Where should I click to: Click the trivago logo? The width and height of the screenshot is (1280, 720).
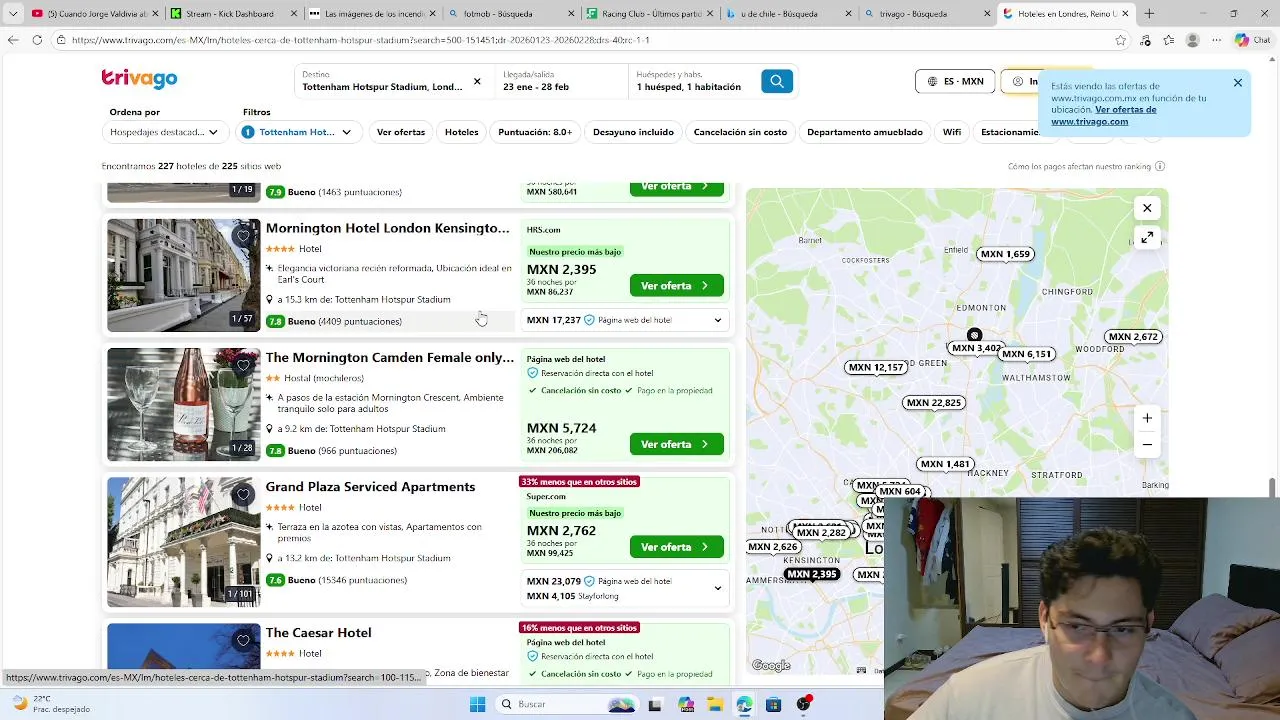(139, 79)
